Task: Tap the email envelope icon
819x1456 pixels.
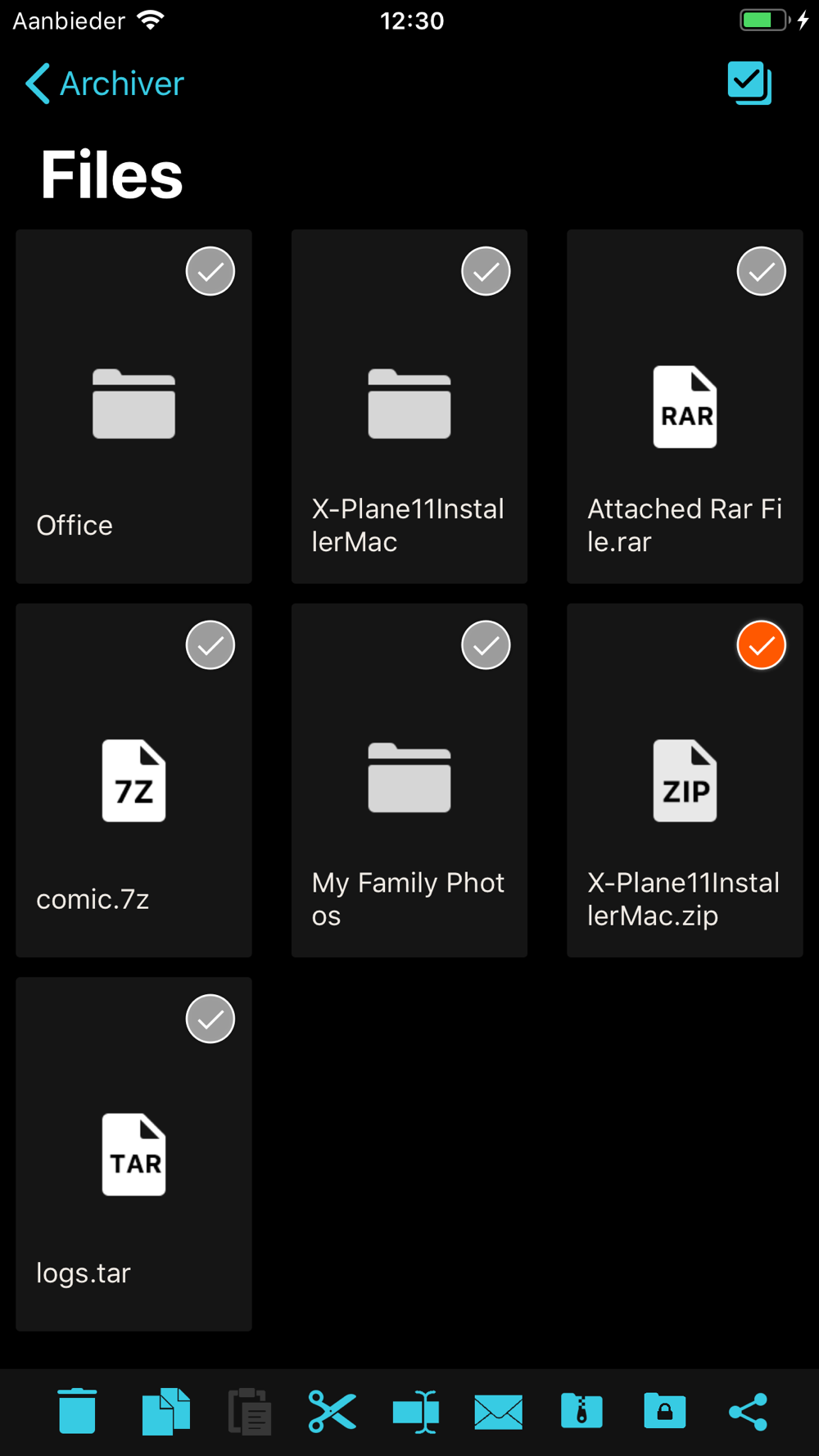Action: click(498, 1412)
